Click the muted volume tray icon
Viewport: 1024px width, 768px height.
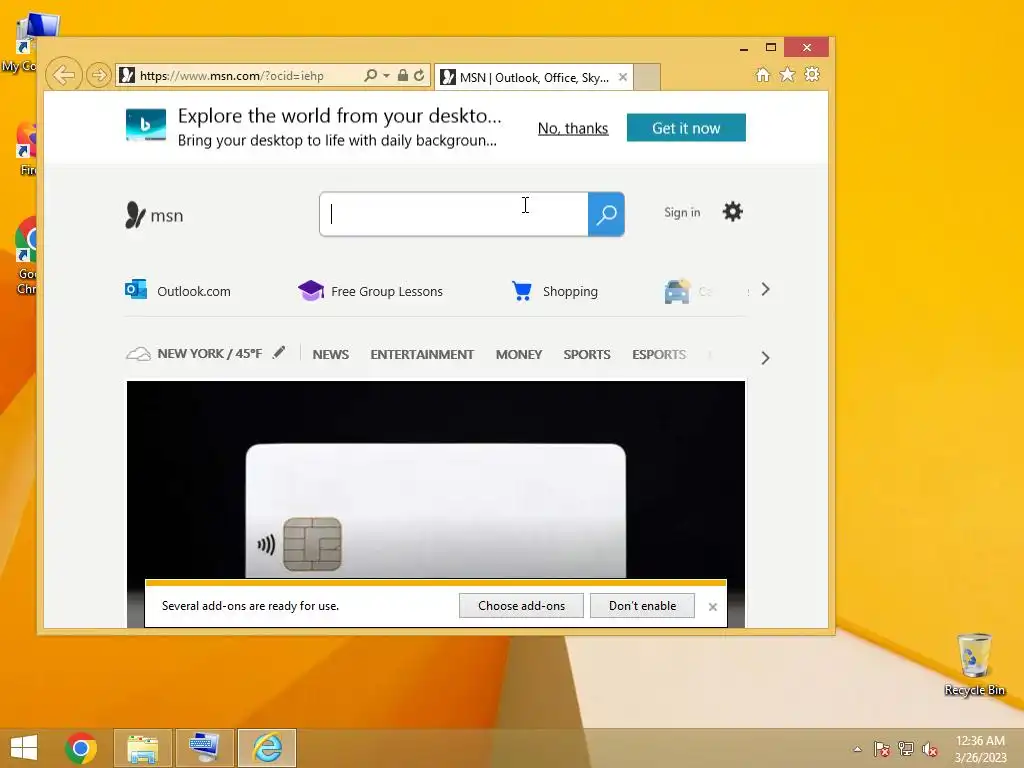point(930,749)
